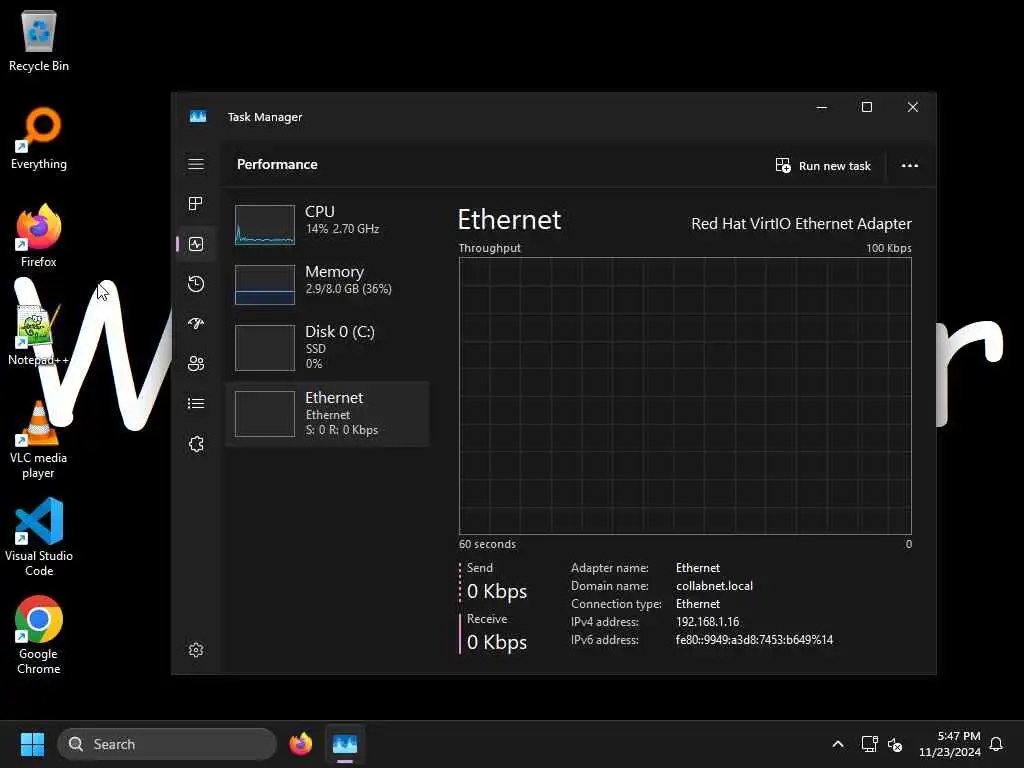Select the Memory performance item
The width and height of the screenshot is (1024, 768).
coord(327,283)
